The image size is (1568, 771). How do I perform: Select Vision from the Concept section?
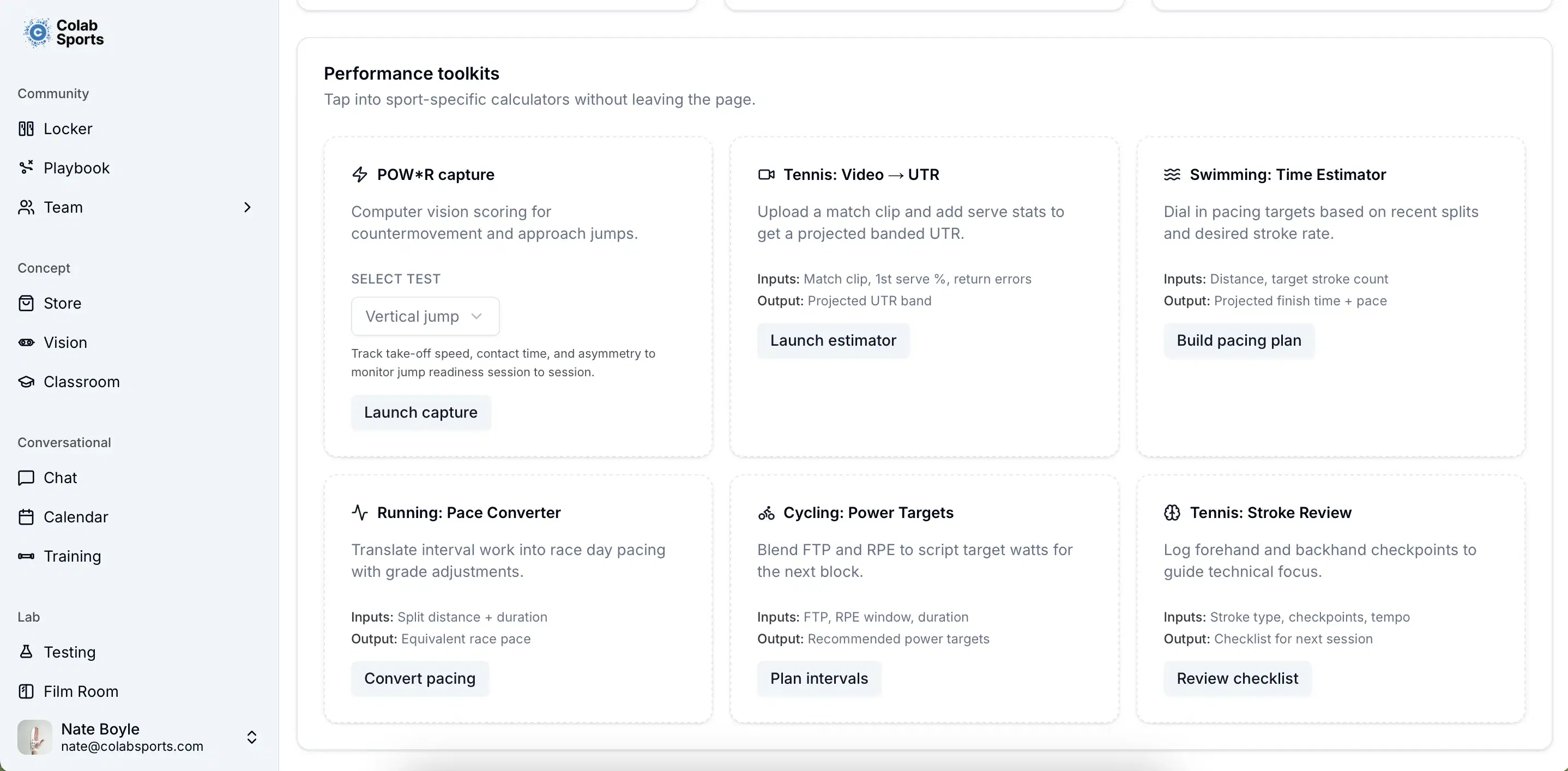(65, 342)
